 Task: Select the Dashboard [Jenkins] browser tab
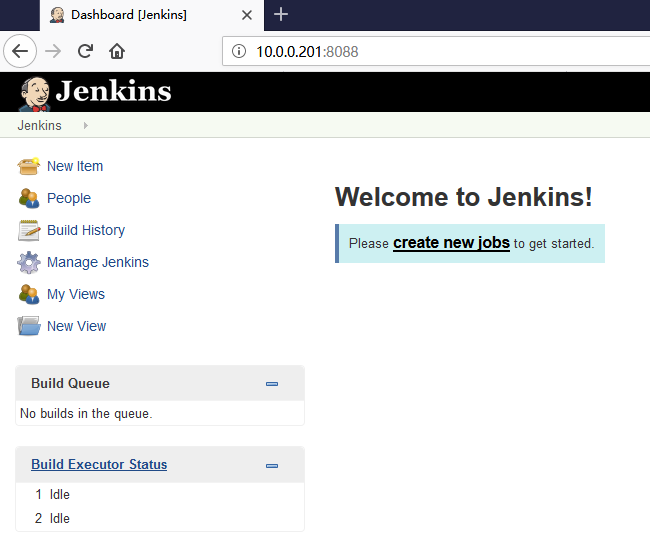pyautogui.click(x=152, y=15)
